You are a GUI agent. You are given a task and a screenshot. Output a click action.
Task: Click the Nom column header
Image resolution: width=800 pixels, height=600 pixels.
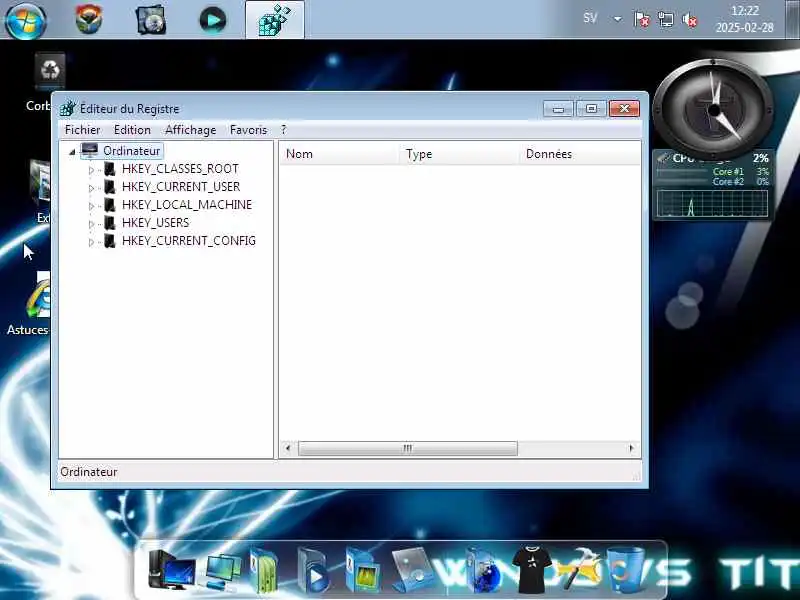click(340, 154)
